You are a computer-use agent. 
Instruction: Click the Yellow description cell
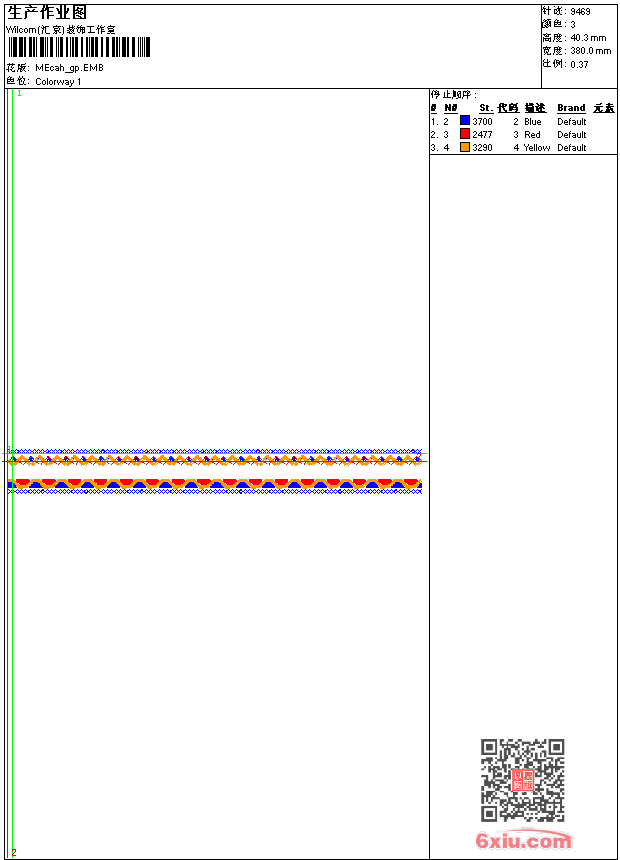pos(537,148)
